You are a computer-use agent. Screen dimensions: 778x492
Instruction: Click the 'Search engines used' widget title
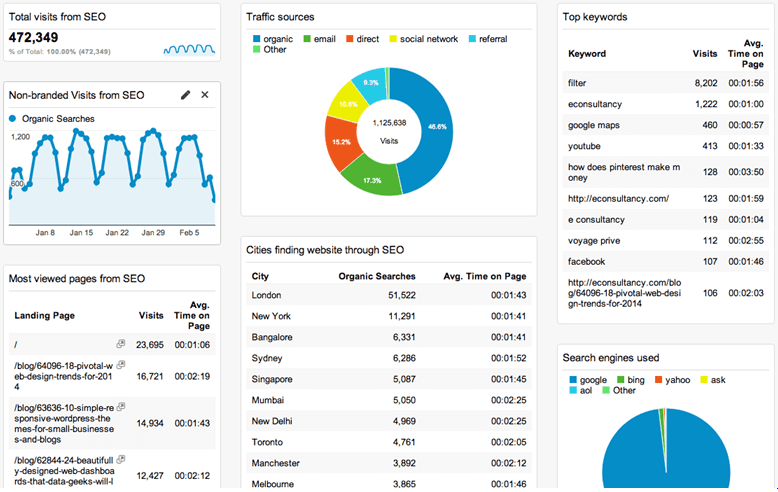click(611, 358)
